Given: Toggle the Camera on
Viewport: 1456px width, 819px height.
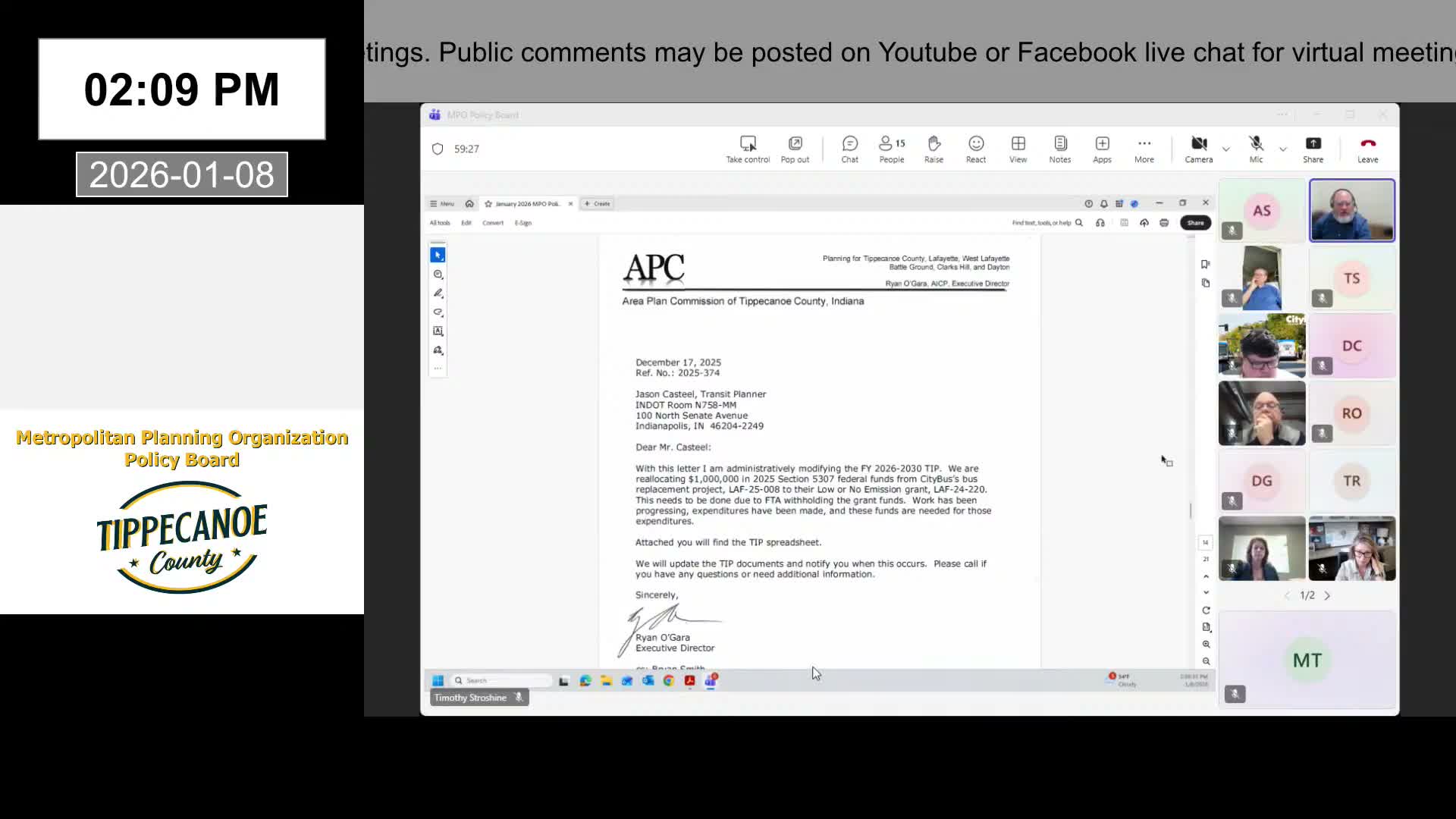Looking at the screenshot, I should [x=1198, y=144].
